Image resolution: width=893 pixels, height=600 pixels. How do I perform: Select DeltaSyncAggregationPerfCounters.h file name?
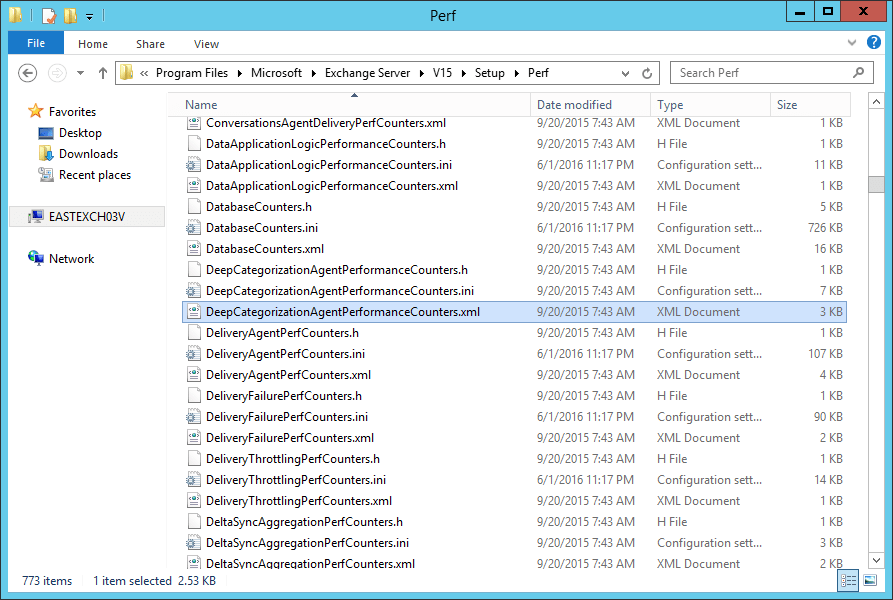tap(304, 522)
